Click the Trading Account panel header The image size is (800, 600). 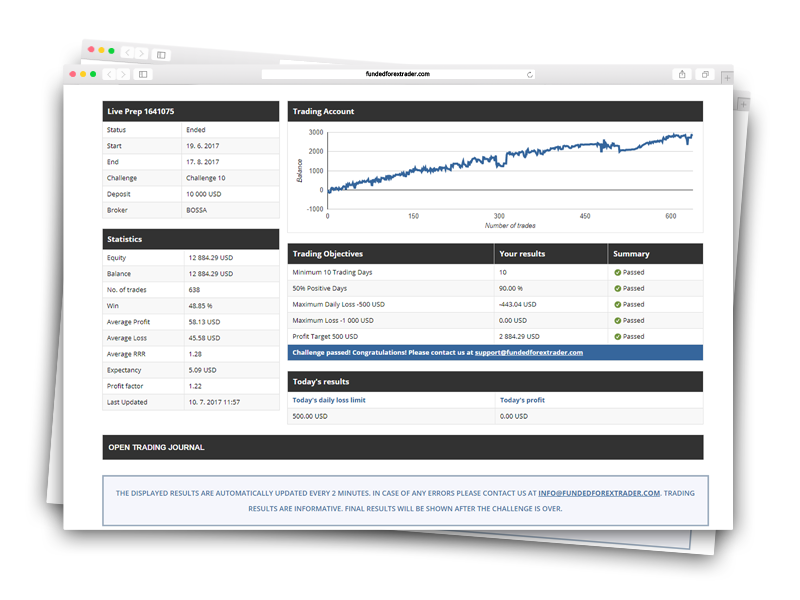click(x=495, y=111)
